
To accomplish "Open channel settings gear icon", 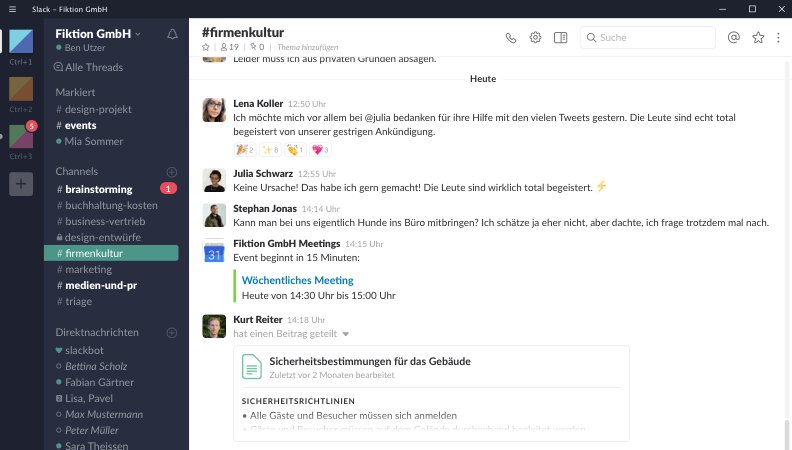I will [x=535, y=37].
